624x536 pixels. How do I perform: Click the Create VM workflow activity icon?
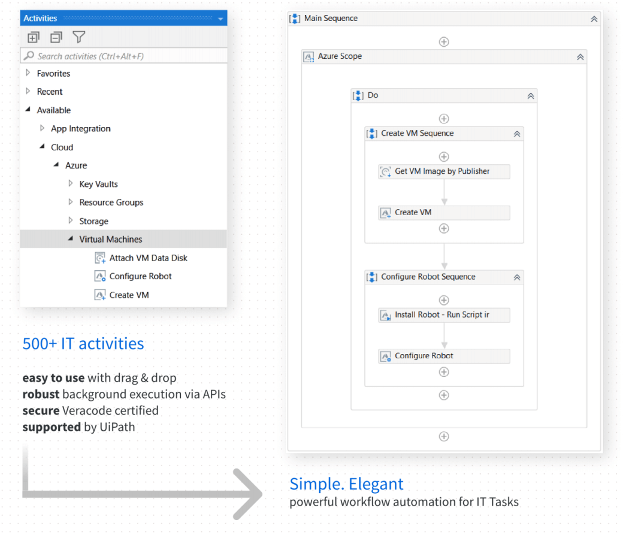pos(385,213)
